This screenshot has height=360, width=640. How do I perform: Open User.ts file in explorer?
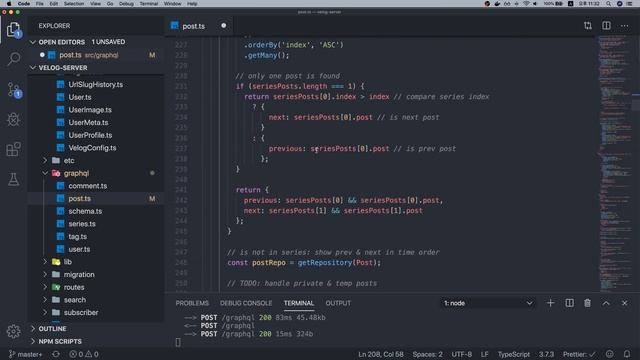(80, 97)
